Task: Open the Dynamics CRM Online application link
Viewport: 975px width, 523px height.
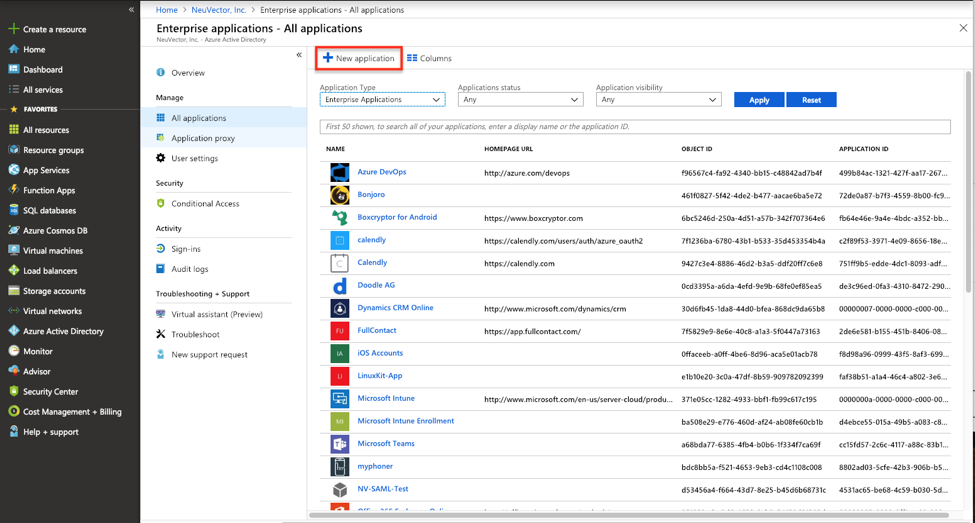Action: pyautogui.click(x=395, y=308)
